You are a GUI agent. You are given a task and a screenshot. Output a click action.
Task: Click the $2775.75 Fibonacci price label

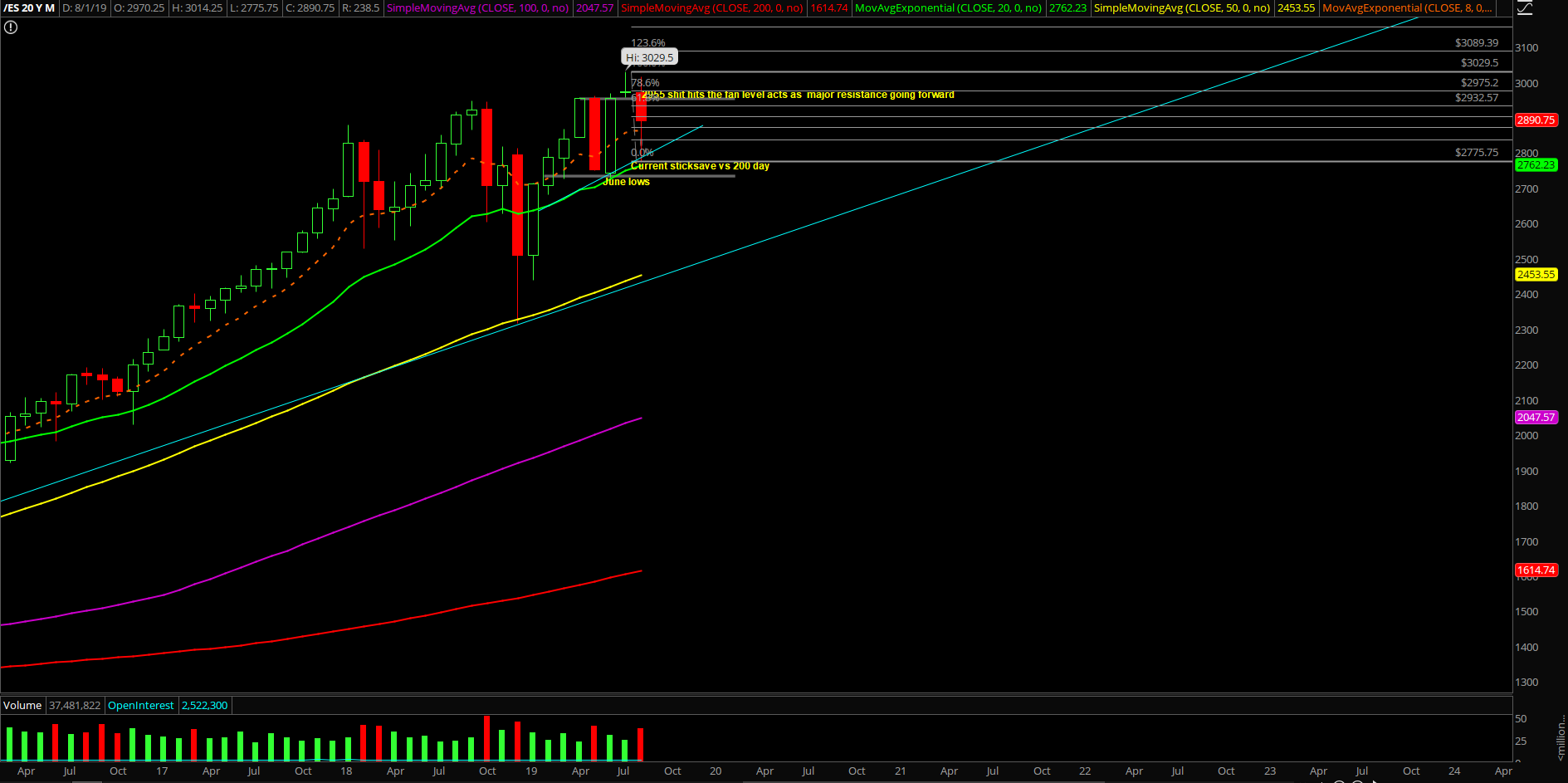(x=1477, y=152)
